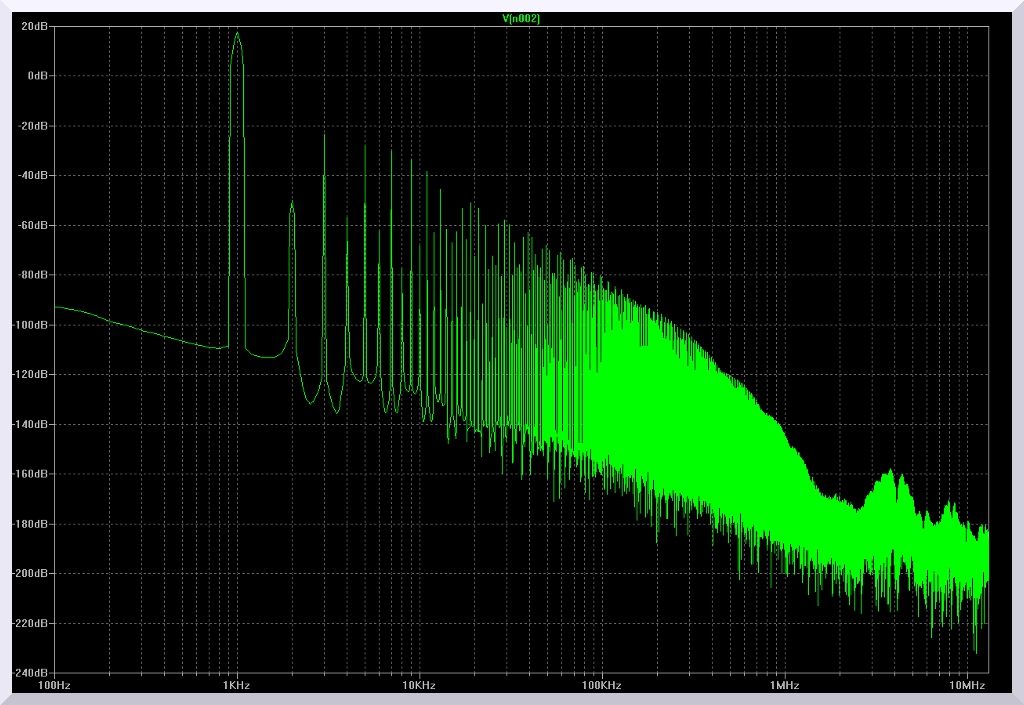1024x705 pixels.
Task: Click the 100Hz frequency axis label
Action: click(x=54, y=686)
